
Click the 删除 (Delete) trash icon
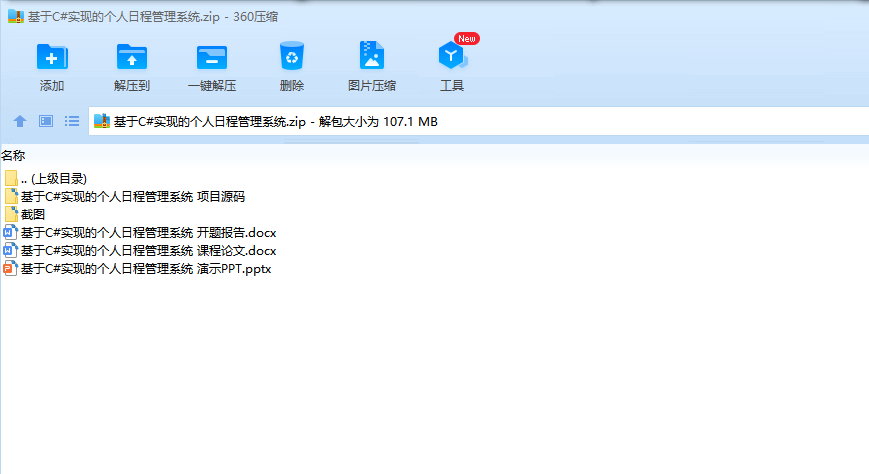click(292, 55)
